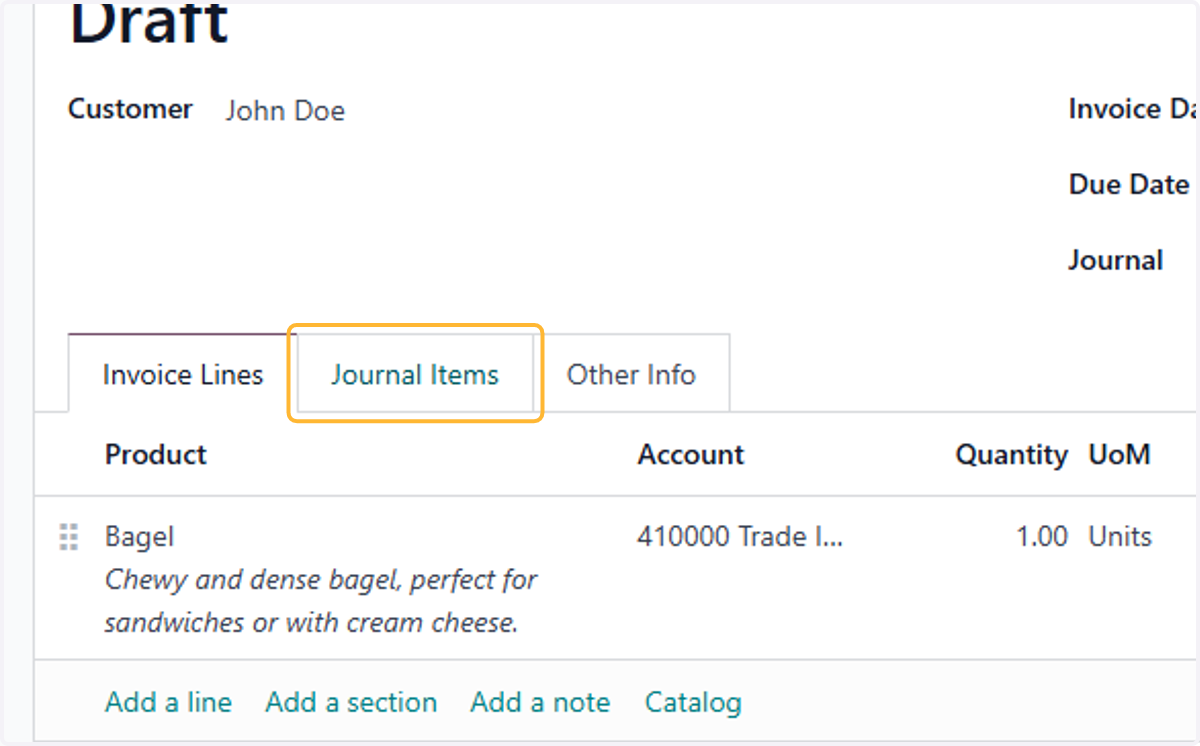Image resolution: width=1200 pixels, height=746 pixels.
Task: Click the Add a note link
Action: click(540, 702)
